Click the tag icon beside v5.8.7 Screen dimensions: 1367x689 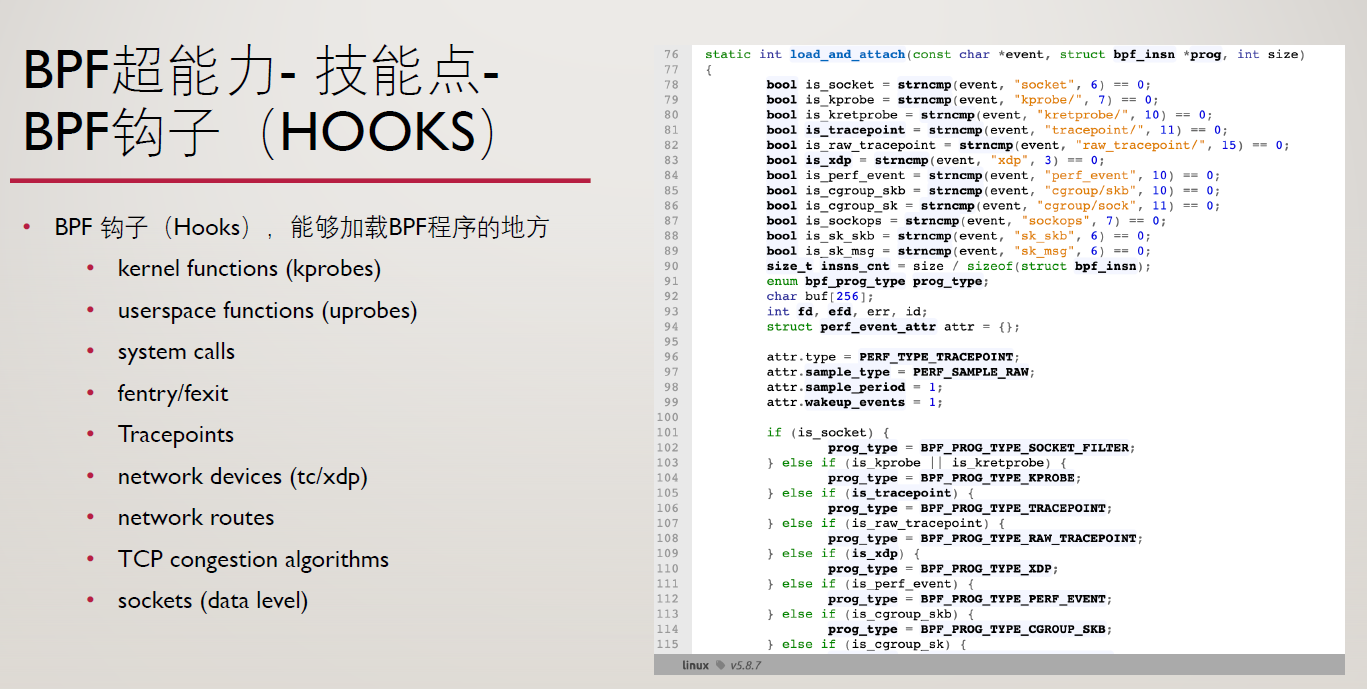(x=720, y=665)
